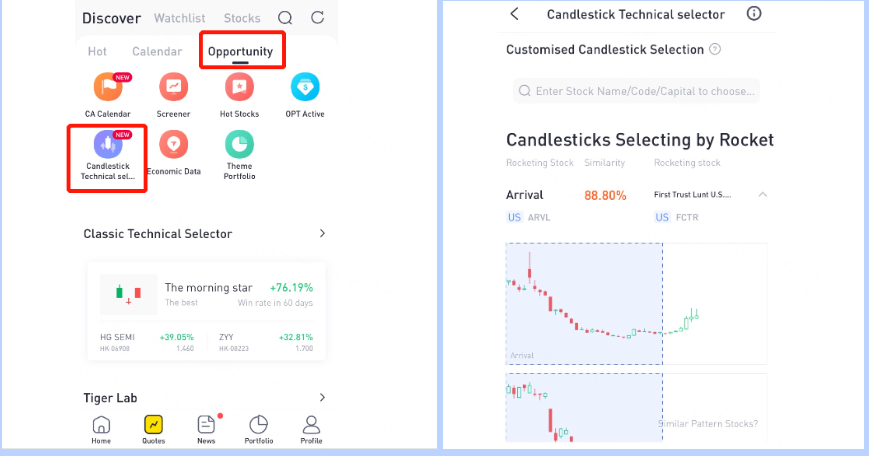Viewport: 869px width, 456px height.
Task: Open the Screener tool
Action: [x=173, y=88]
